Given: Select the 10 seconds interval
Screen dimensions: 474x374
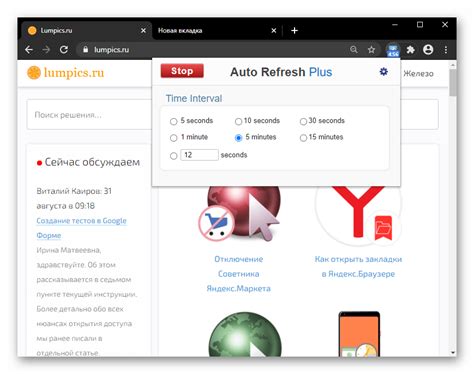Looking at the screenshot, I should [x=238, y=121].
